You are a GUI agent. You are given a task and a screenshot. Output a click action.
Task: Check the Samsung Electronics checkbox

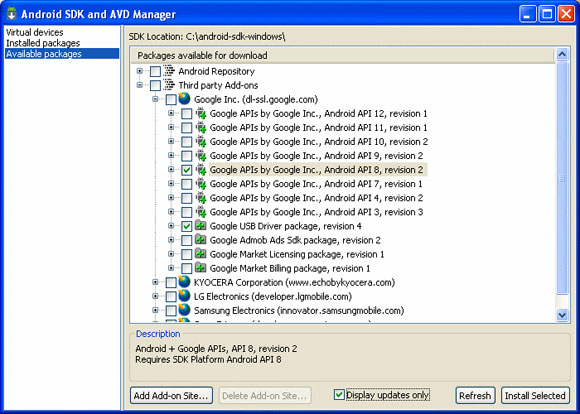pos(171,311)
